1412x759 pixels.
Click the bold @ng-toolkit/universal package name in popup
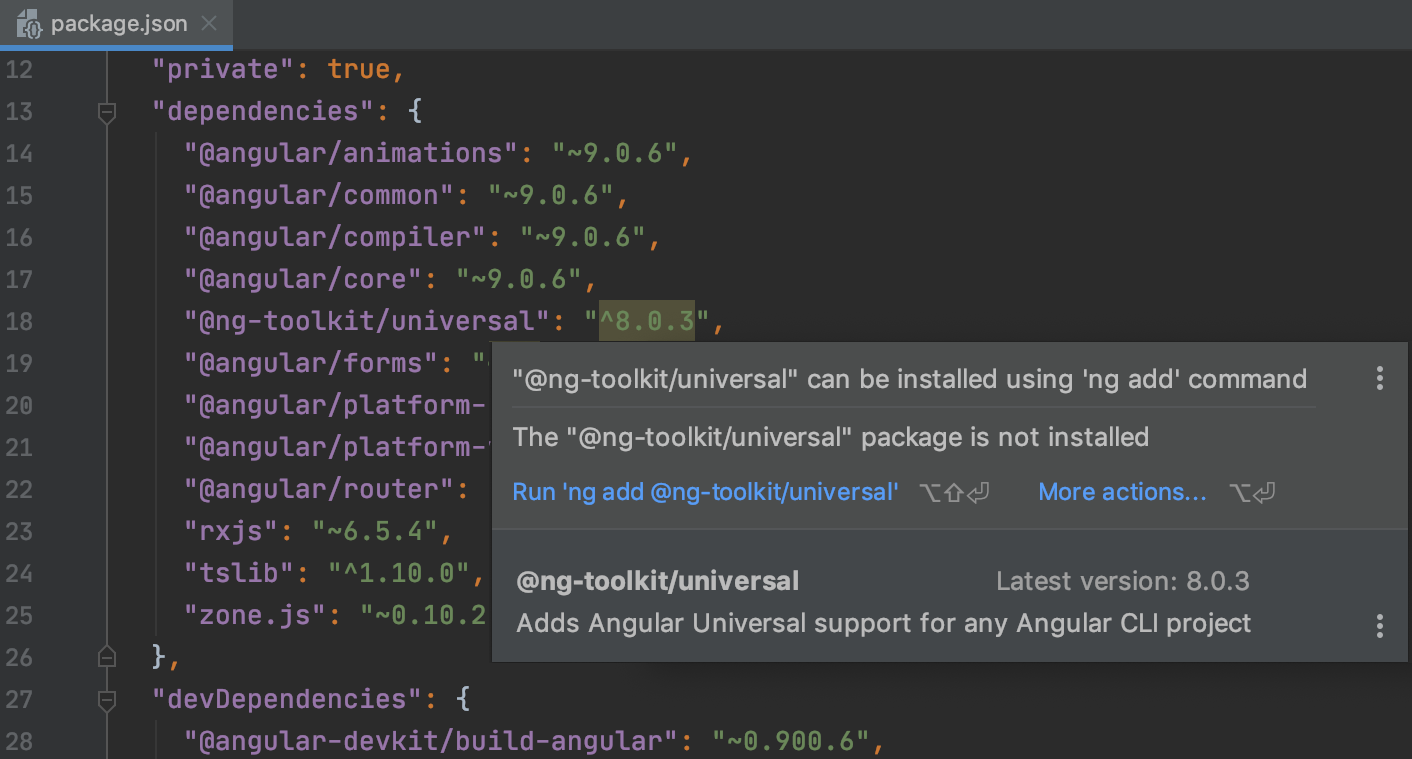tap(658, 581)
